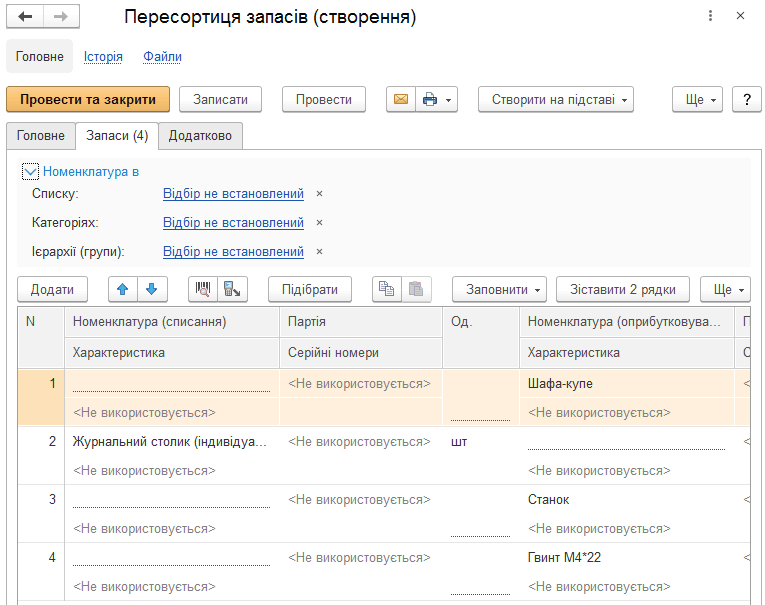Click Провести та закрити
765x605 pixels.
(x=88, y=100)
